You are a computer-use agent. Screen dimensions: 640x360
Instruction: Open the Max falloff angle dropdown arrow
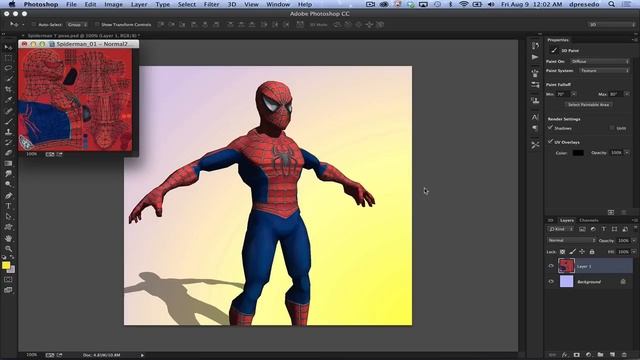[x=627, y=94]
